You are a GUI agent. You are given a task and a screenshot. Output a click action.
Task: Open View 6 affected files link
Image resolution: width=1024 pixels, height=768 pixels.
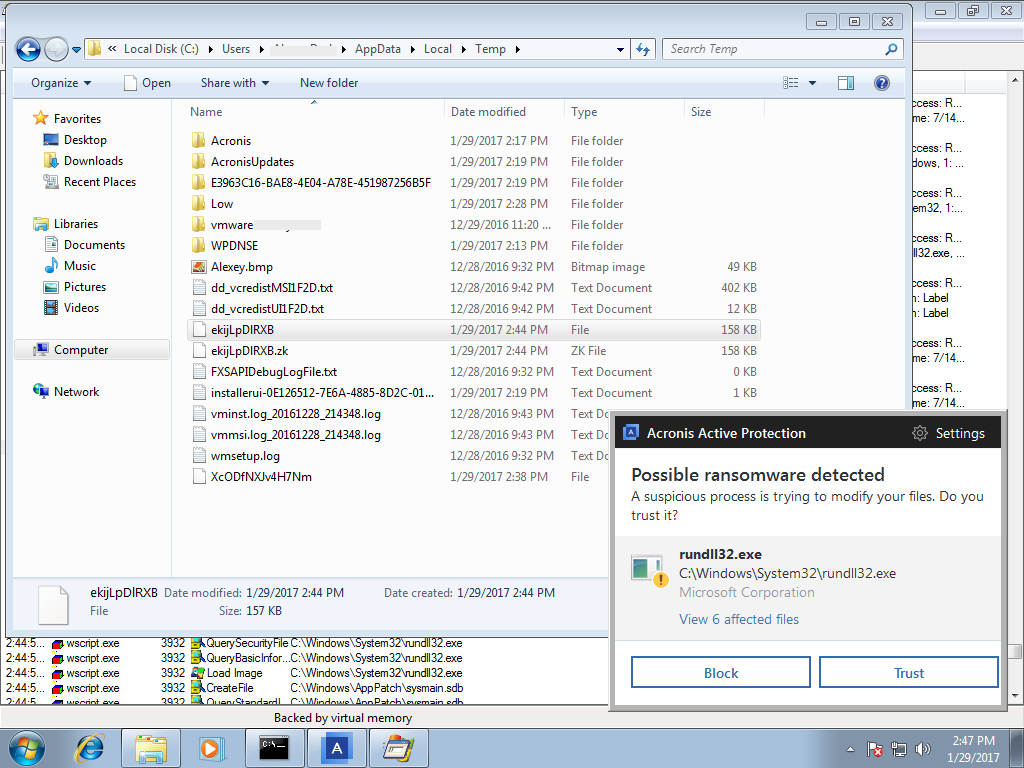739,619
